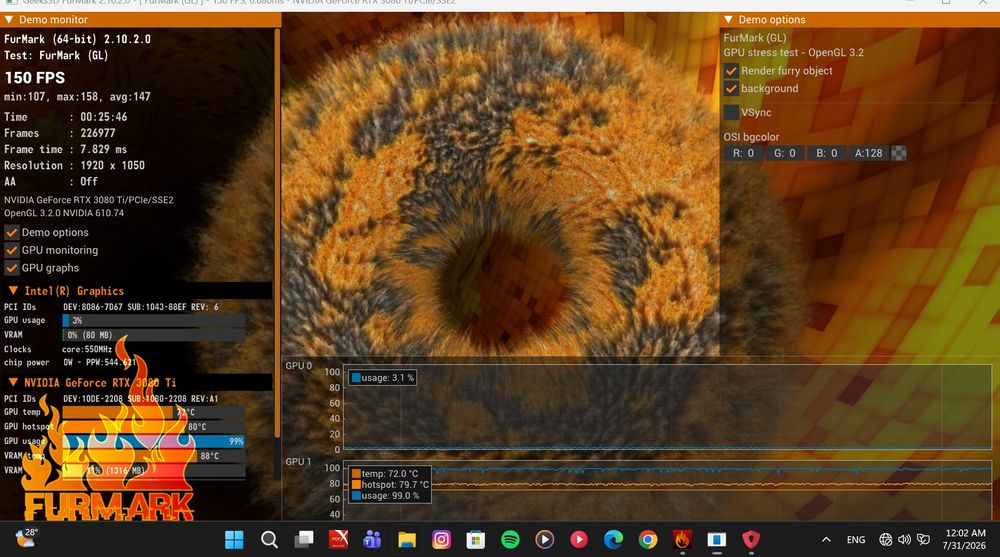Click the AA : Off line
This screenshot has height=557, width=1000.
point(50,182)
